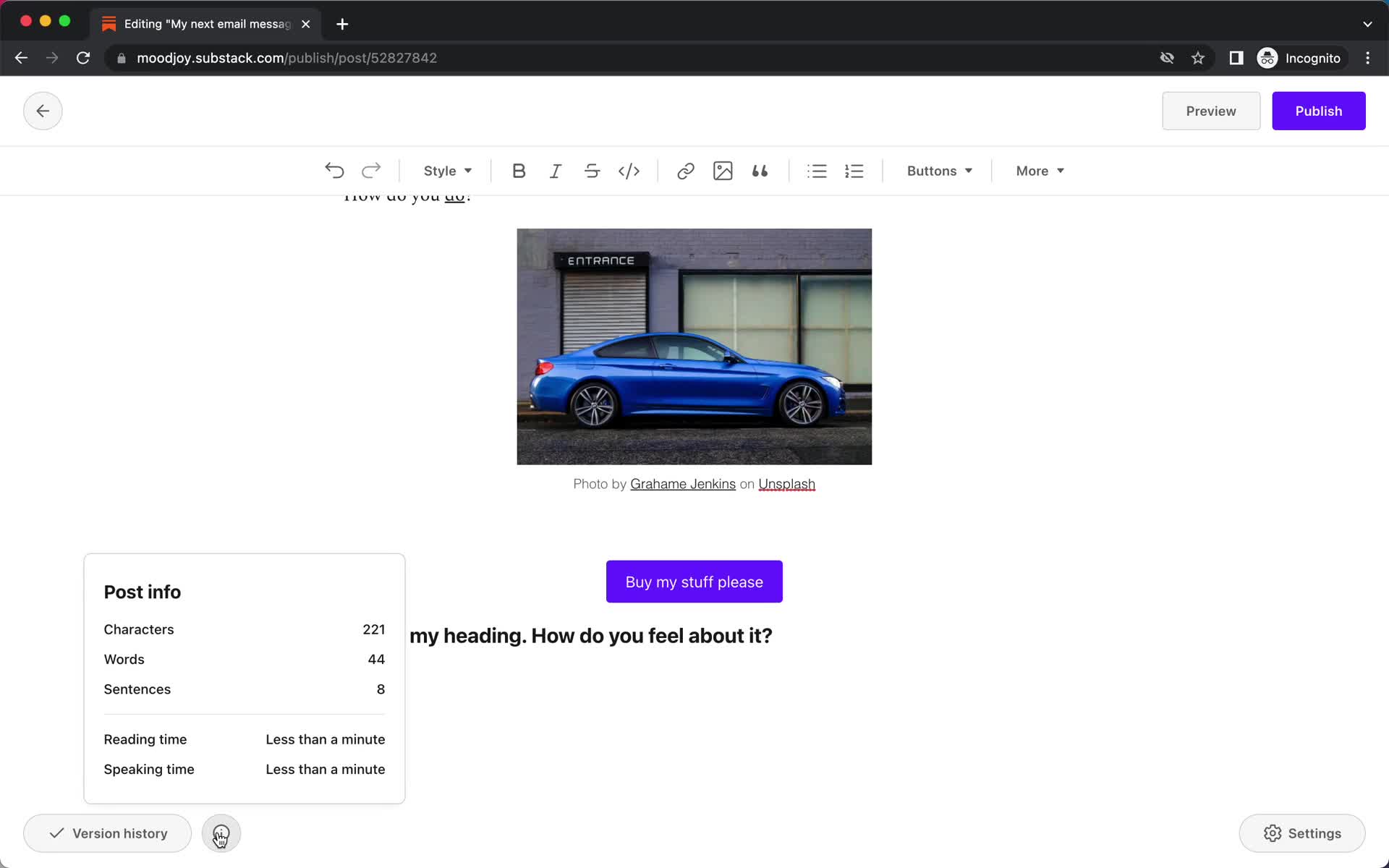
Task: Click the car image thumbnail
Action: pos(694,346)
